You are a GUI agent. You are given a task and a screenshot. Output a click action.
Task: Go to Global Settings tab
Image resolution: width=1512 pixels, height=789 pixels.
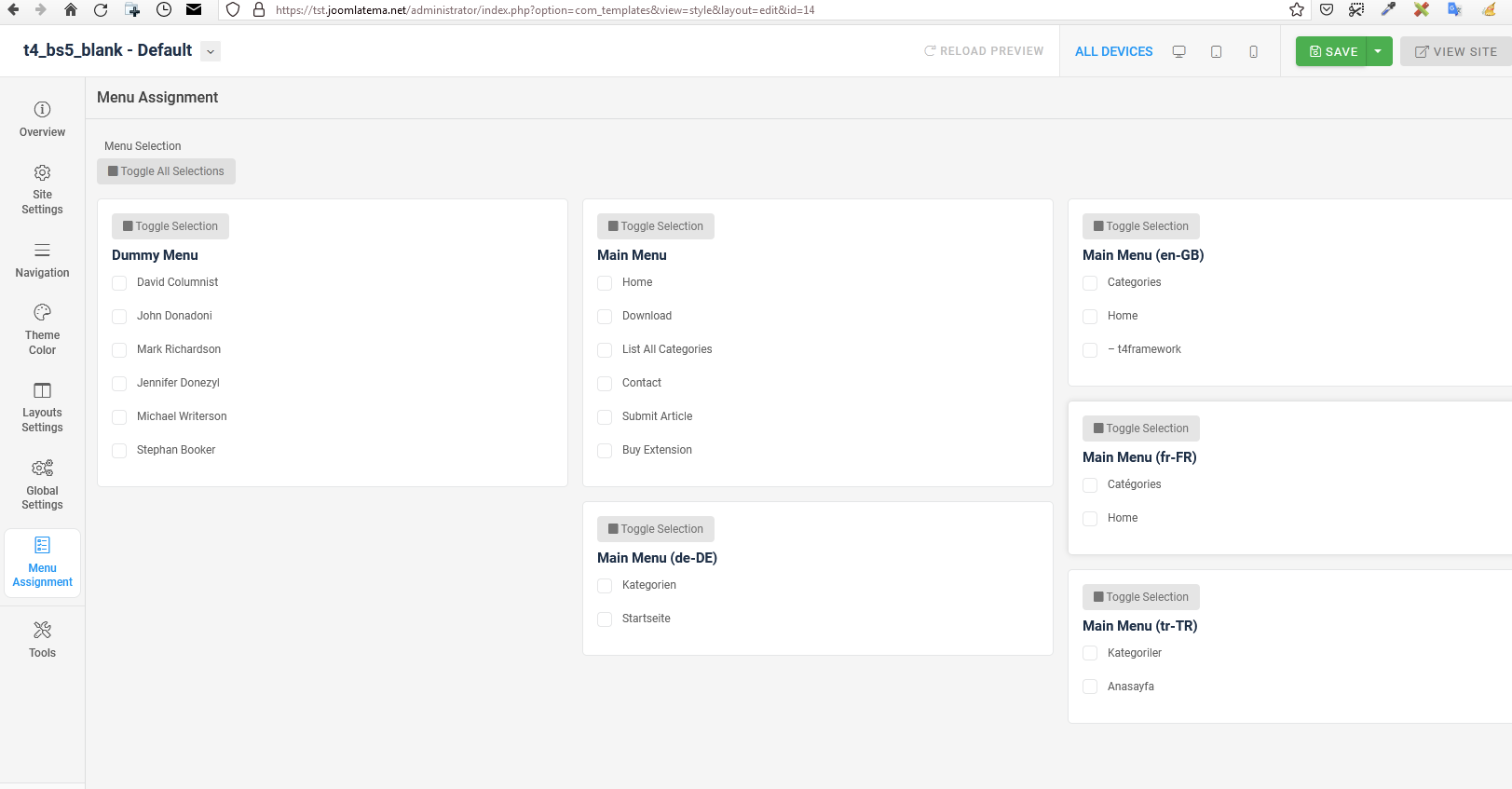[x=43, y=484]
